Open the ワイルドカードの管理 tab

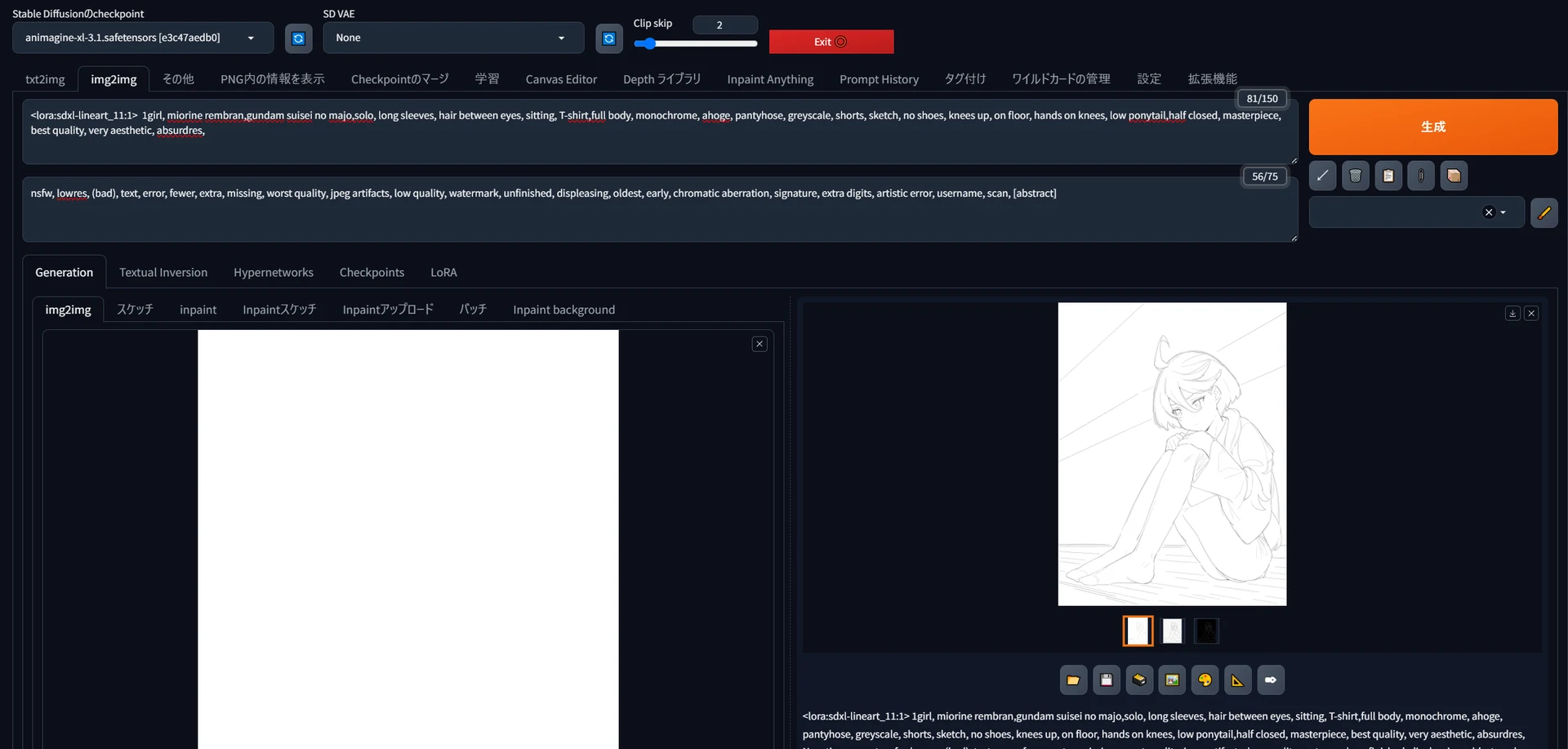point(1061,79)
